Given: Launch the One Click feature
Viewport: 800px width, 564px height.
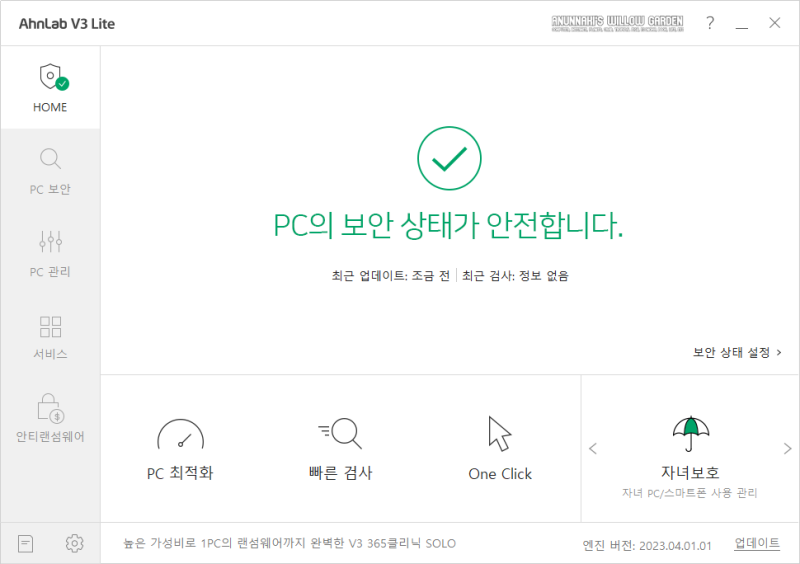Looking at the screenshot, I should click(500, 450).
